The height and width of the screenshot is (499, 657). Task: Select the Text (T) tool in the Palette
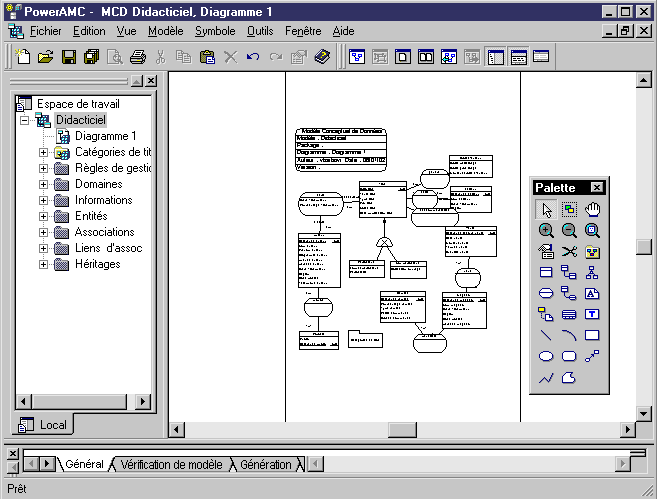pyautogui.click(x=592, y=314)
